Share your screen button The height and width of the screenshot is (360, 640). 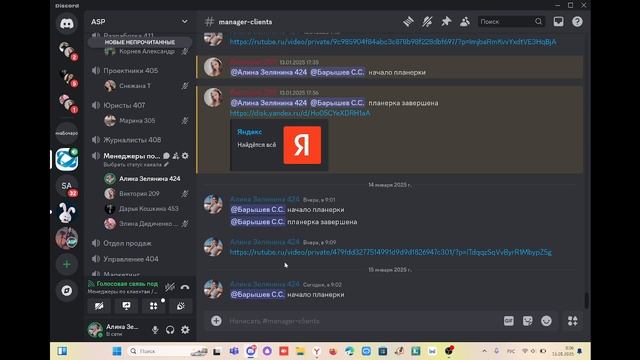(x=127, y=306)
